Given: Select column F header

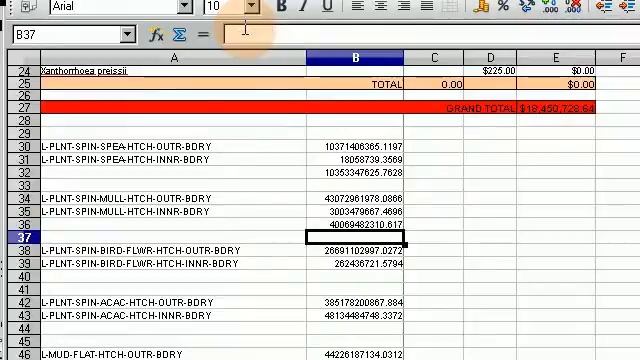Looking at the screenshot, I should coord(618,58).
